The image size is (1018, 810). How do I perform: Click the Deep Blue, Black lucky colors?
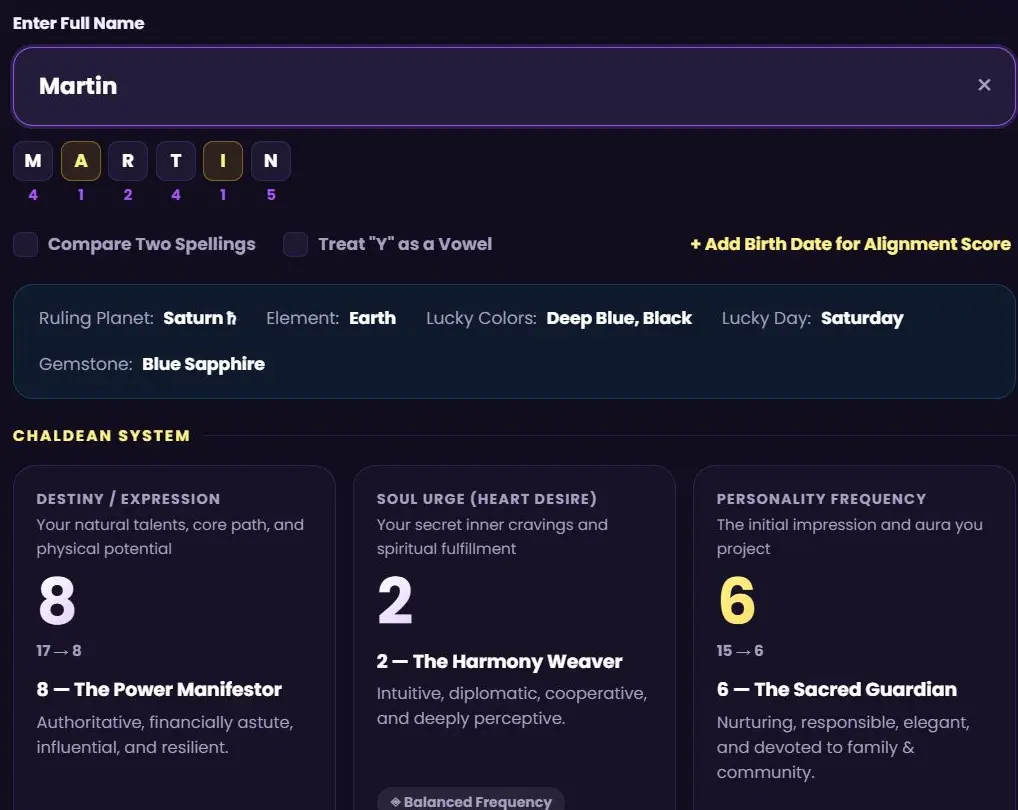click(619, 318)
